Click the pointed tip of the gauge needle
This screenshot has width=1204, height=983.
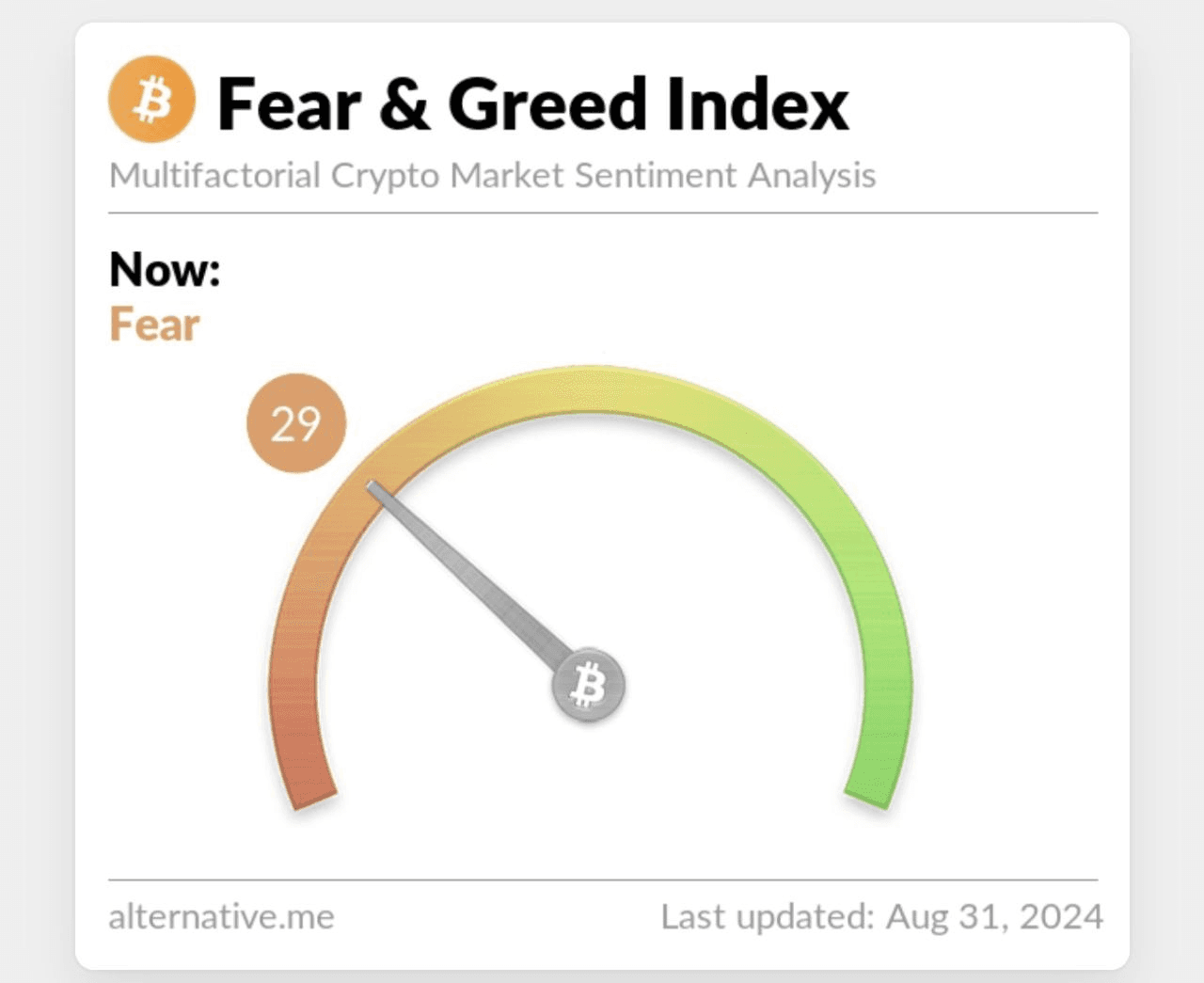tap(372, 487)
